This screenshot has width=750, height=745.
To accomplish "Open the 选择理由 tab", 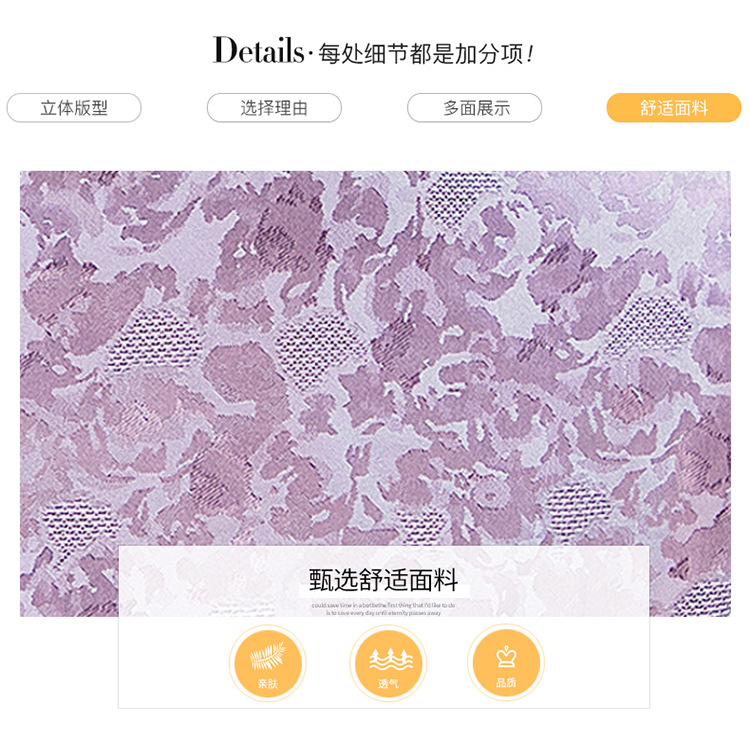I will [274, 108].
